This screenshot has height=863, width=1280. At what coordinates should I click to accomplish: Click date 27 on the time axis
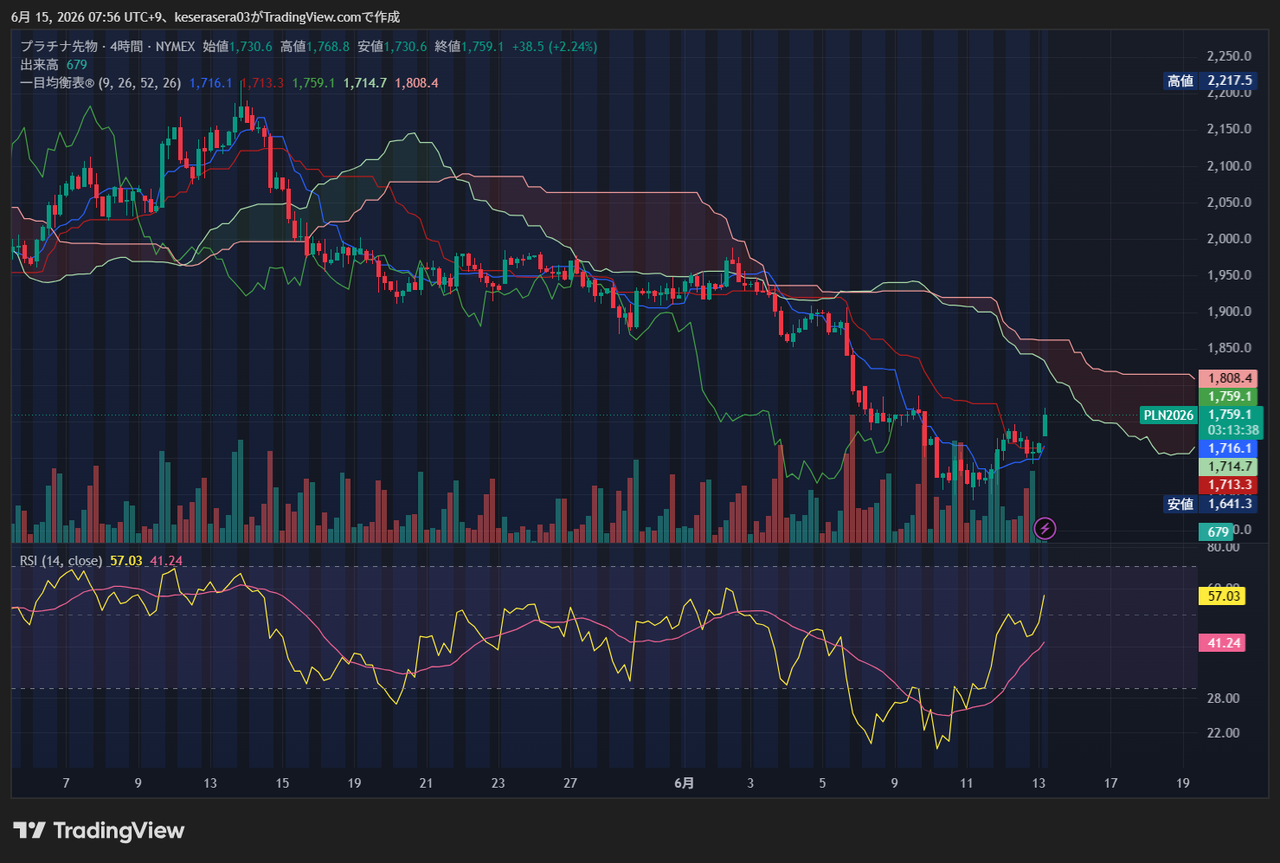pyautogui.click(x=571, y=783)
